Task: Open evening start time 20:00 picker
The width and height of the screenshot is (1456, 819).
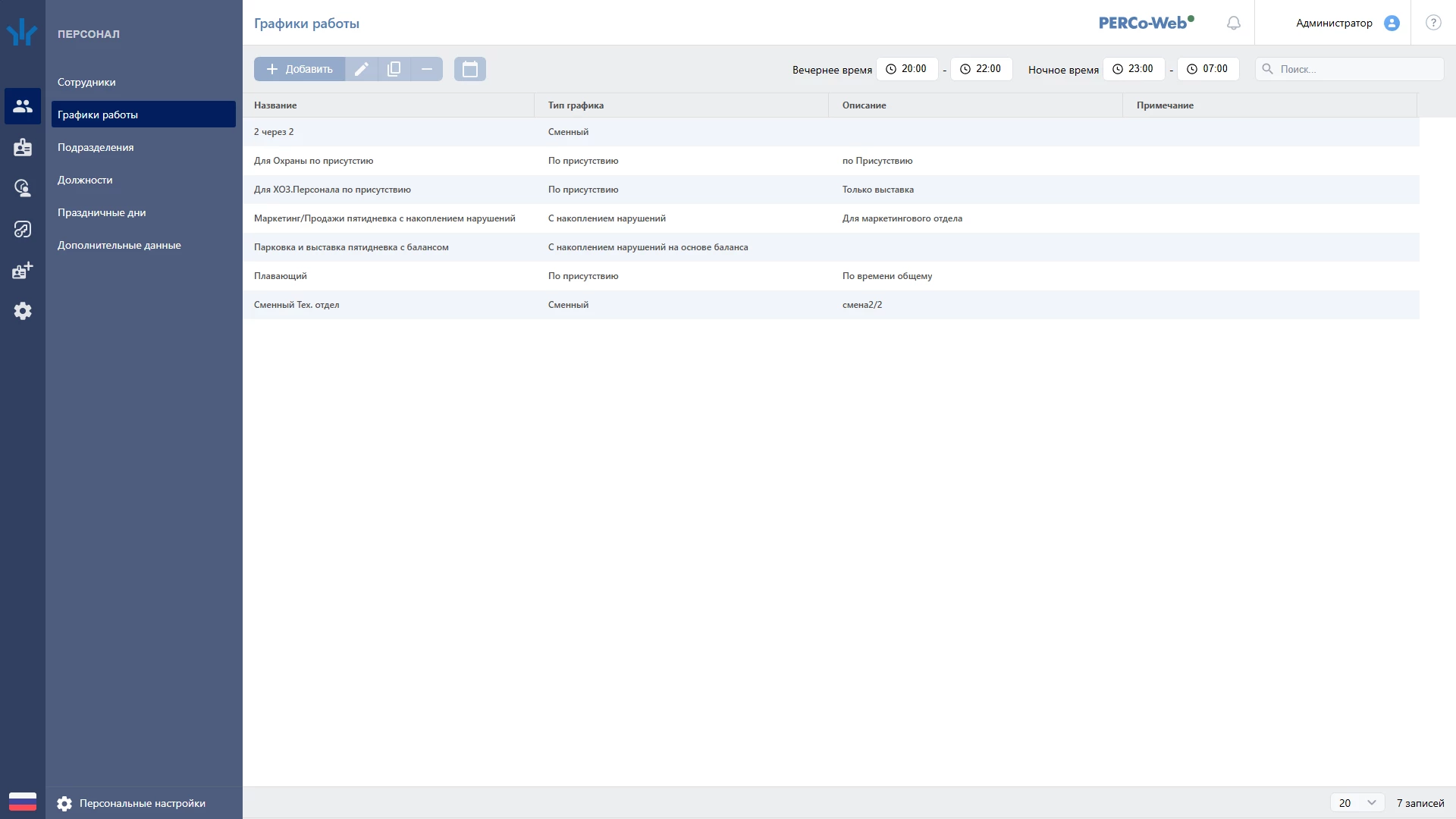Action: pyautogui.click(x=907, y=69)
